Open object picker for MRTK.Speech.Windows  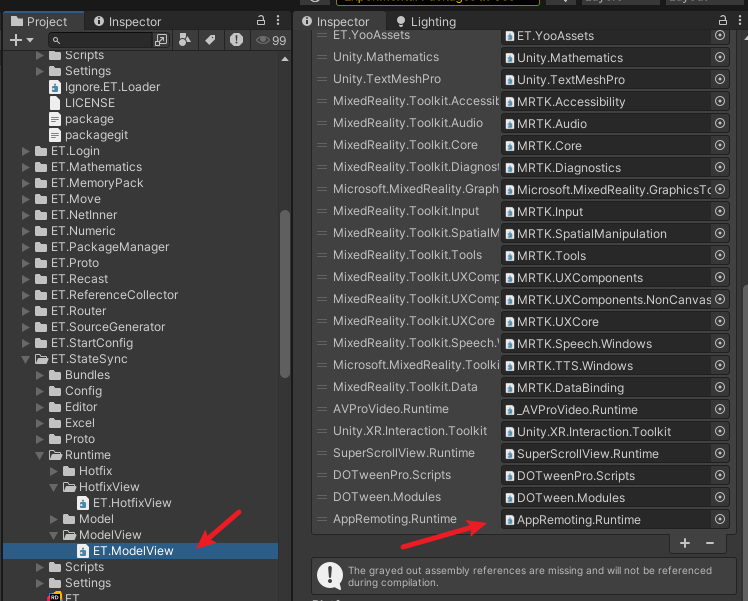(720, 343)
